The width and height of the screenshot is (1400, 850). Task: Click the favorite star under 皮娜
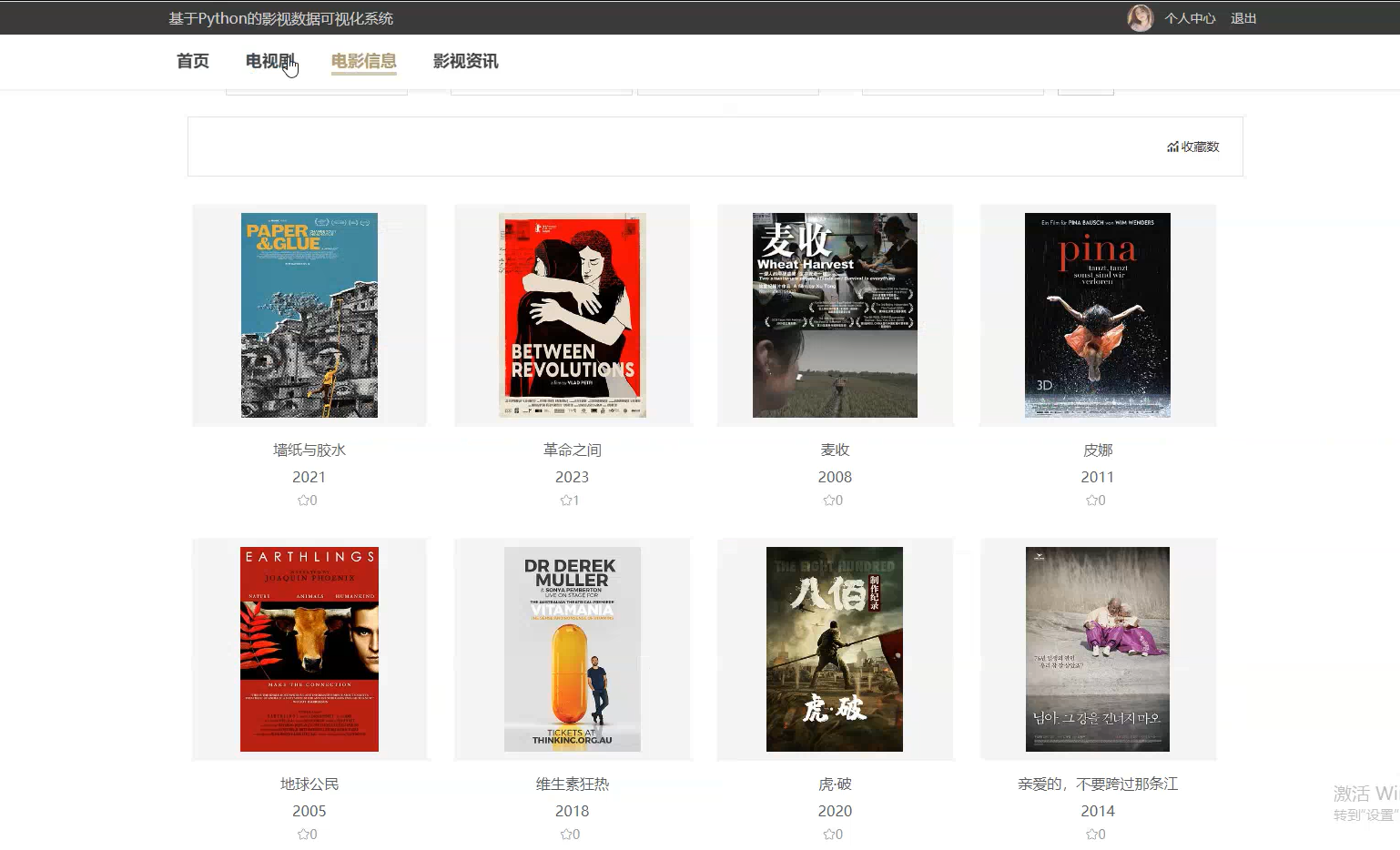click(1091, 501)
